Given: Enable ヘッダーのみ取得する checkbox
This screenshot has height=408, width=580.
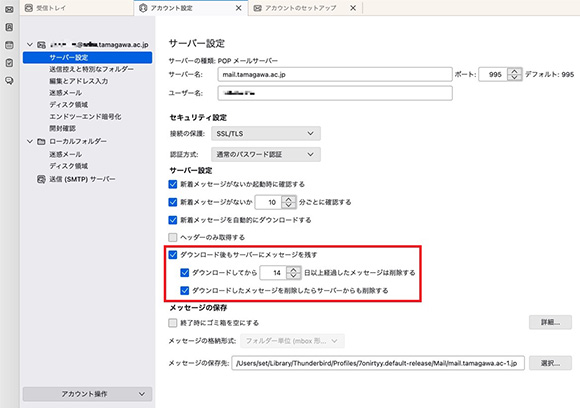Looking at the screenshot, I should click(173, 237).
